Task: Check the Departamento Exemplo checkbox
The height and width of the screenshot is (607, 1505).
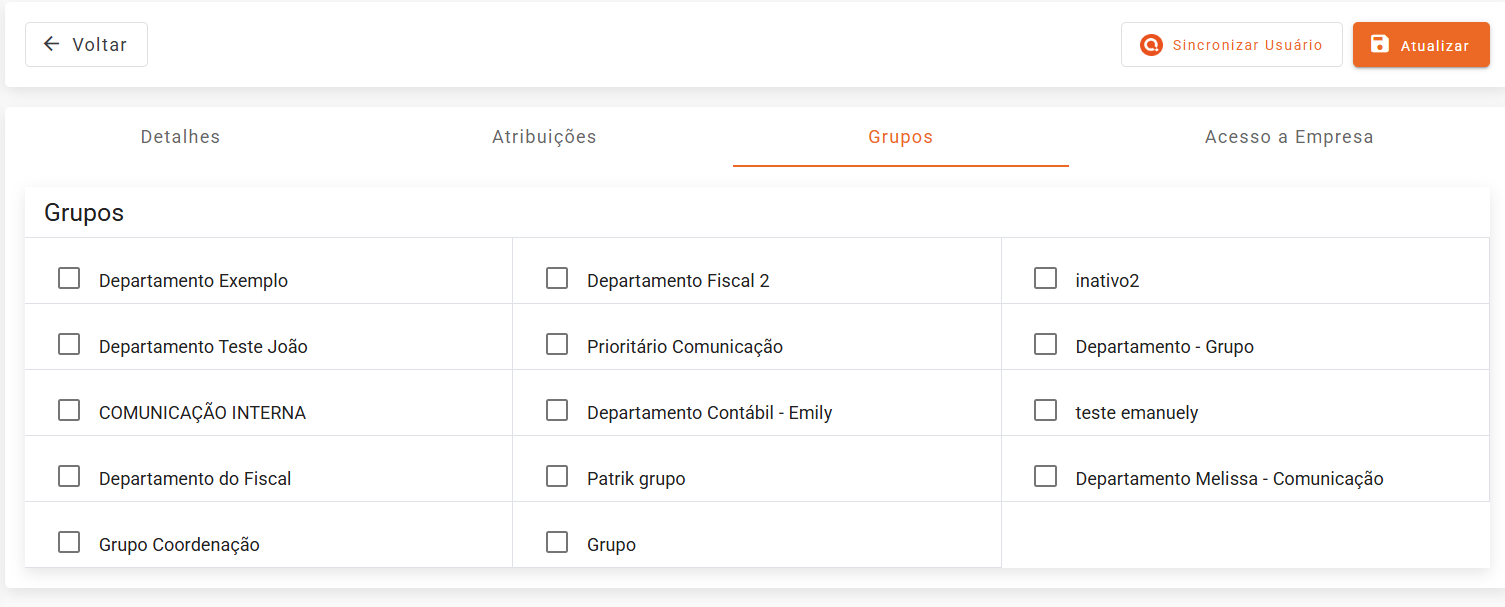Action: point(69,278)
